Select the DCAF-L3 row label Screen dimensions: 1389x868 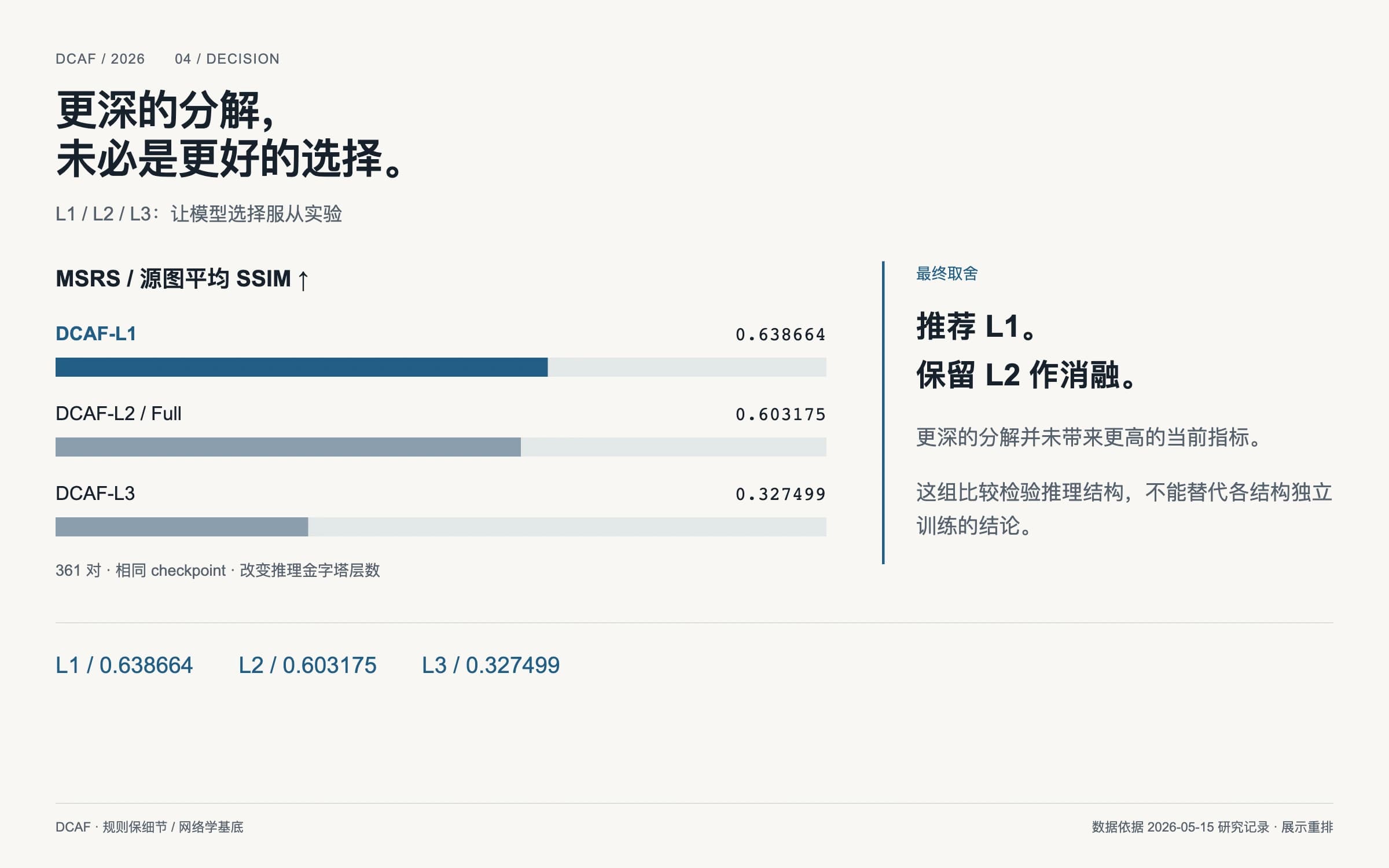95,494
